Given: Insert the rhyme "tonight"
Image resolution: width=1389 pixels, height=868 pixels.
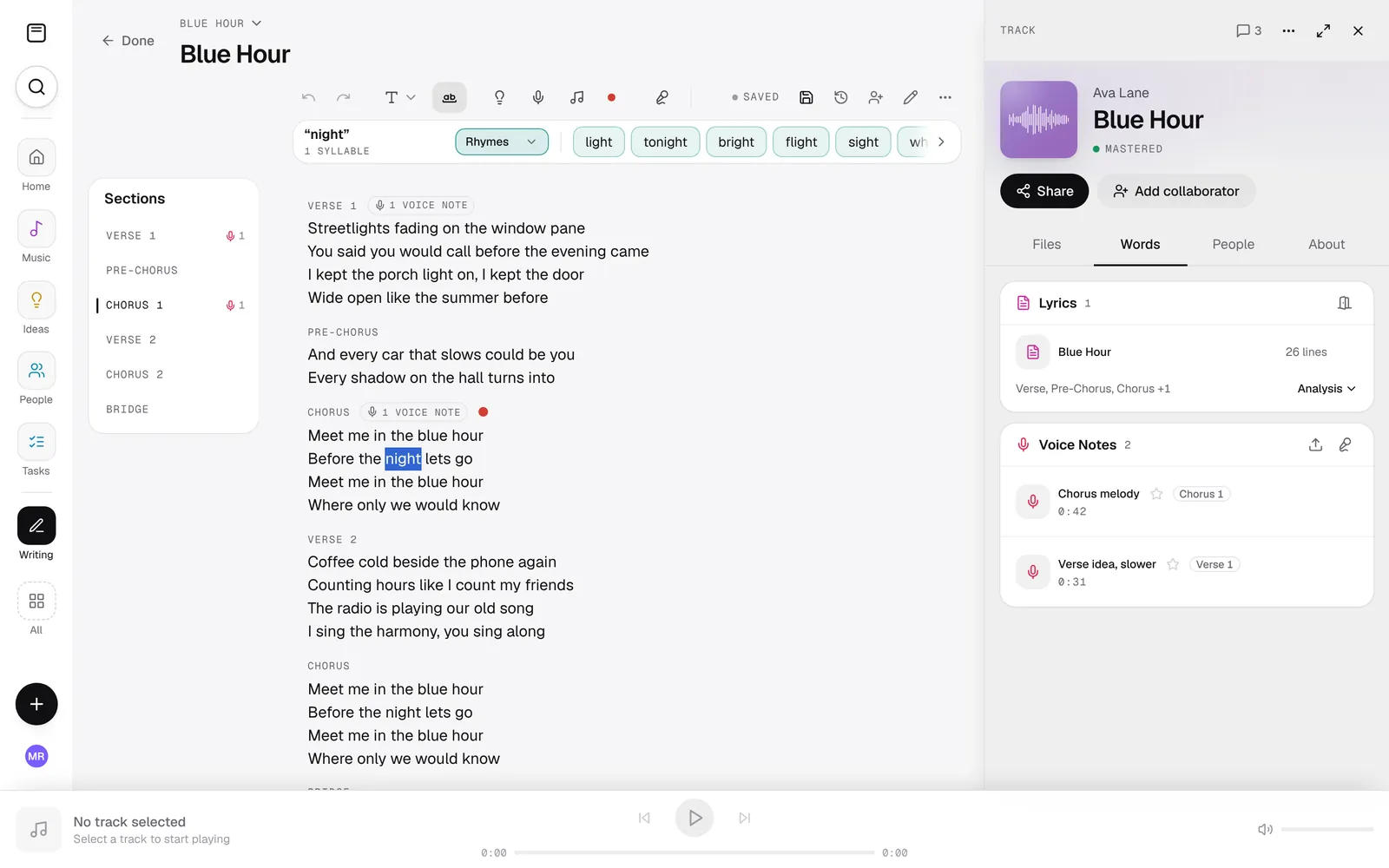Looking at the screenshot, I should coord(666,141).
